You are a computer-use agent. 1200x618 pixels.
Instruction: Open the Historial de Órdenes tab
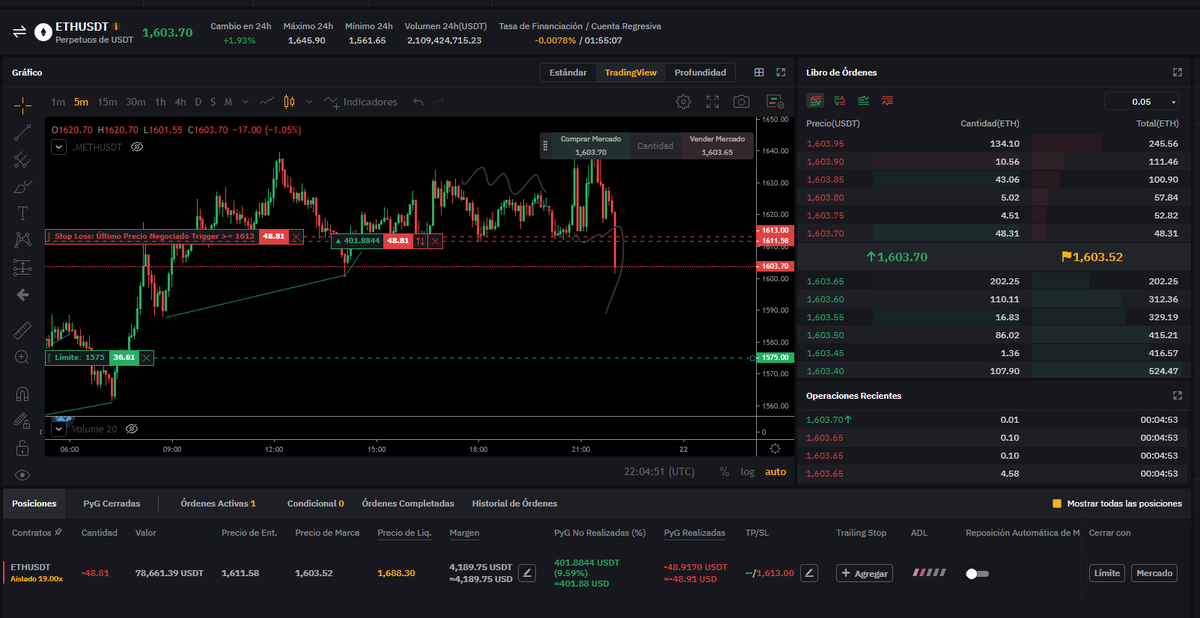tap(515, 503)
